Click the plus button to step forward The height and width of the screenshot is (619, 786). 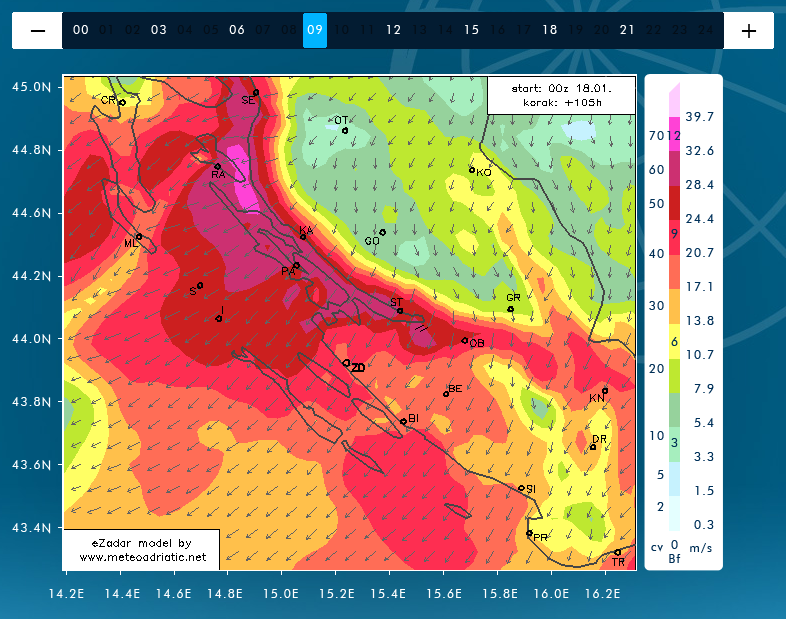[x=749, y=30]
